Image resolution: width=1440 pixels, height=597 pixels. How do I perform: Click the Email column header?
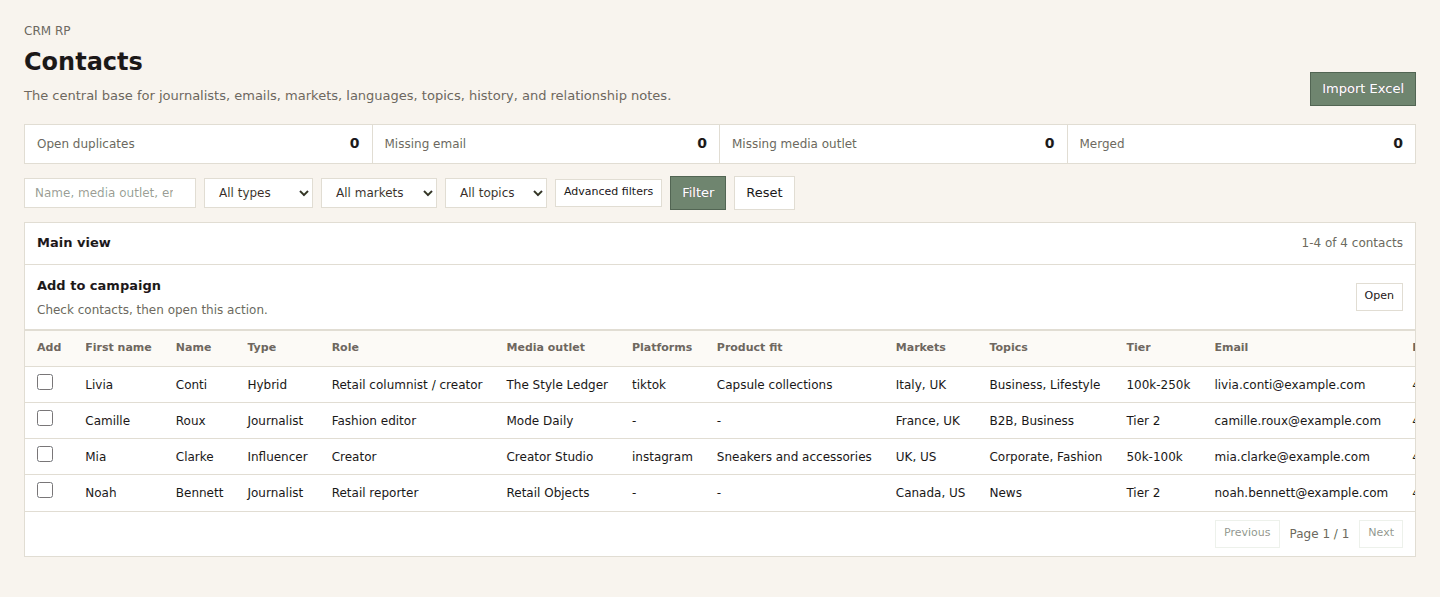pyautogui.click(x=1231, y=348)
